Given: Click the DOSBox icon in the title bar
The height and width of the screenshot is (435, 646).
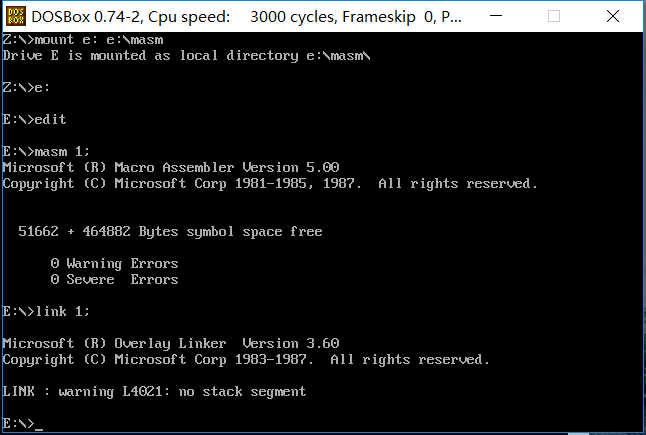Looking at the screenshot, I should pyautogui.click(x=15, y=17).
